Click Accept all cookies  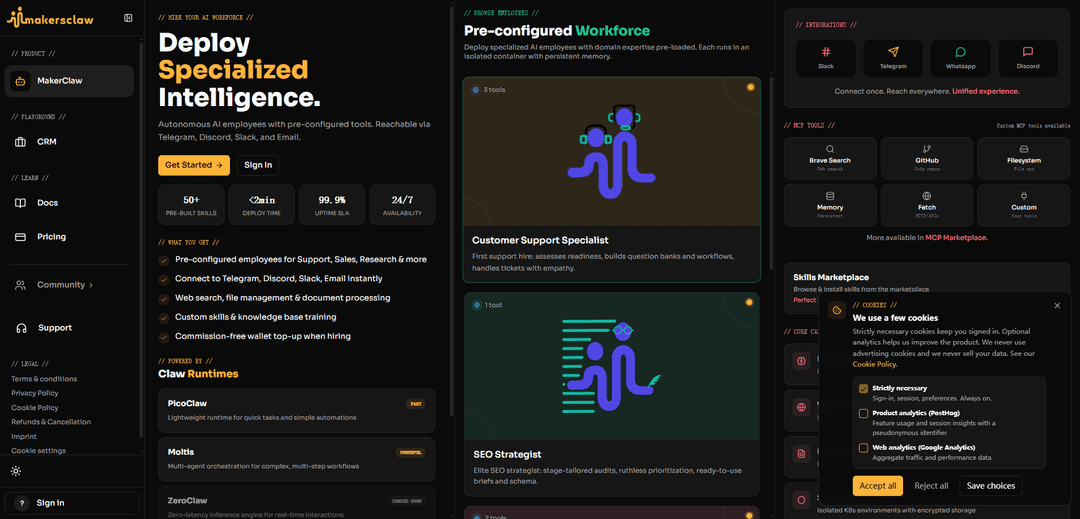tap(878, 486)
